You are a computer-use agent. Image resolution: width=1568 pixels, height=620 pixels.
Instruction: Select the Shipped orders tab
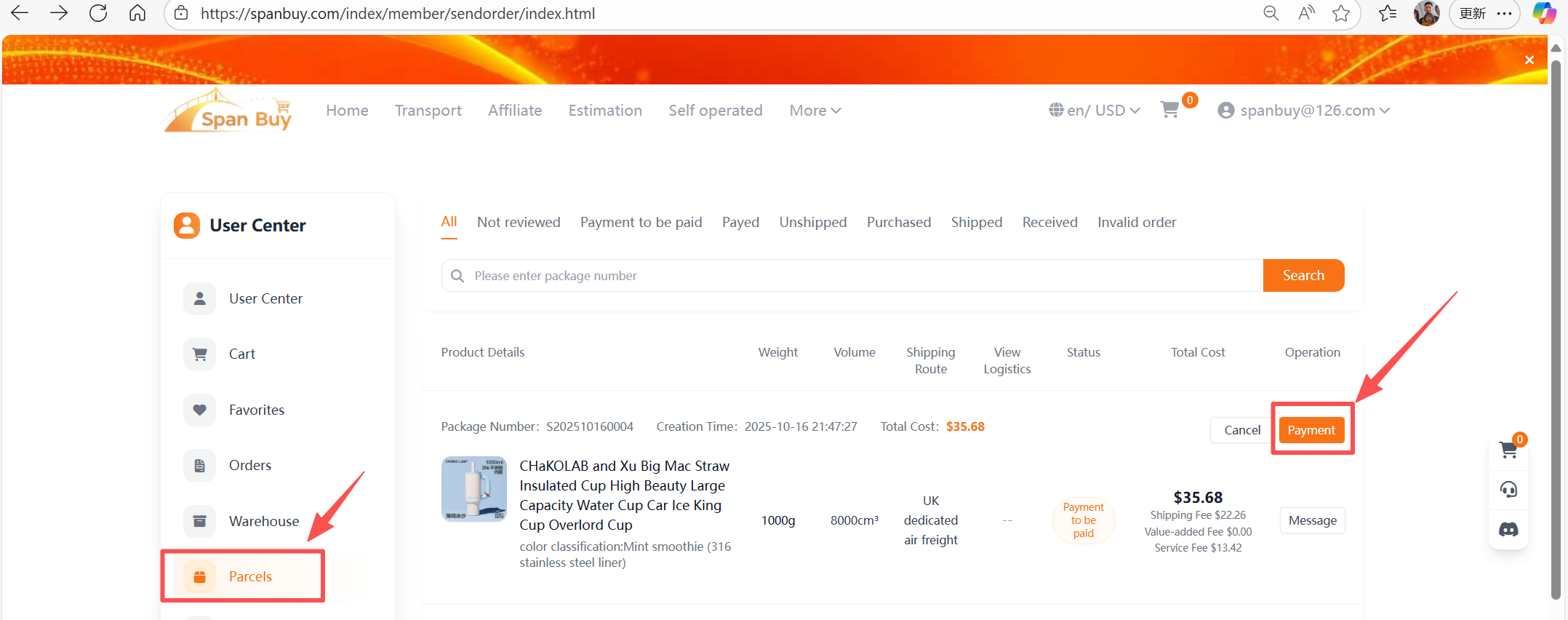click(x=976, y=223)
